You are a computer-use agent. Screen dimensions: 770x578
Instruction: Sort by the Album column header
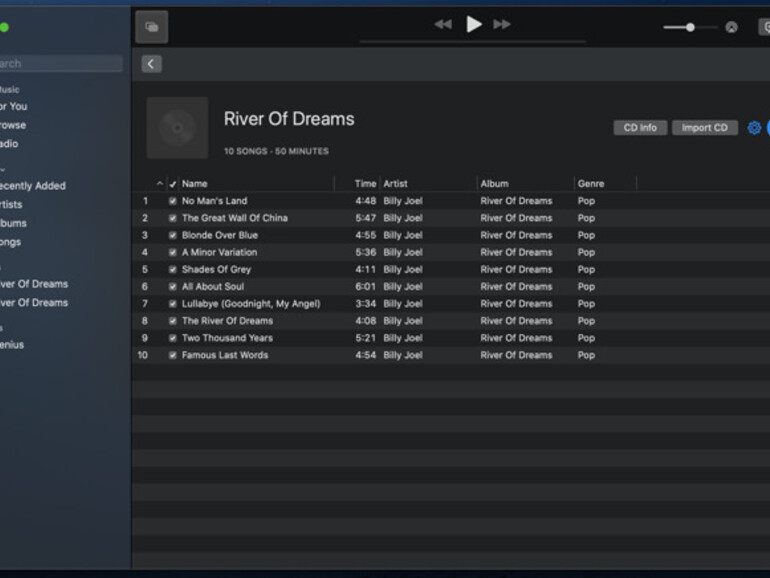point(495,184)
